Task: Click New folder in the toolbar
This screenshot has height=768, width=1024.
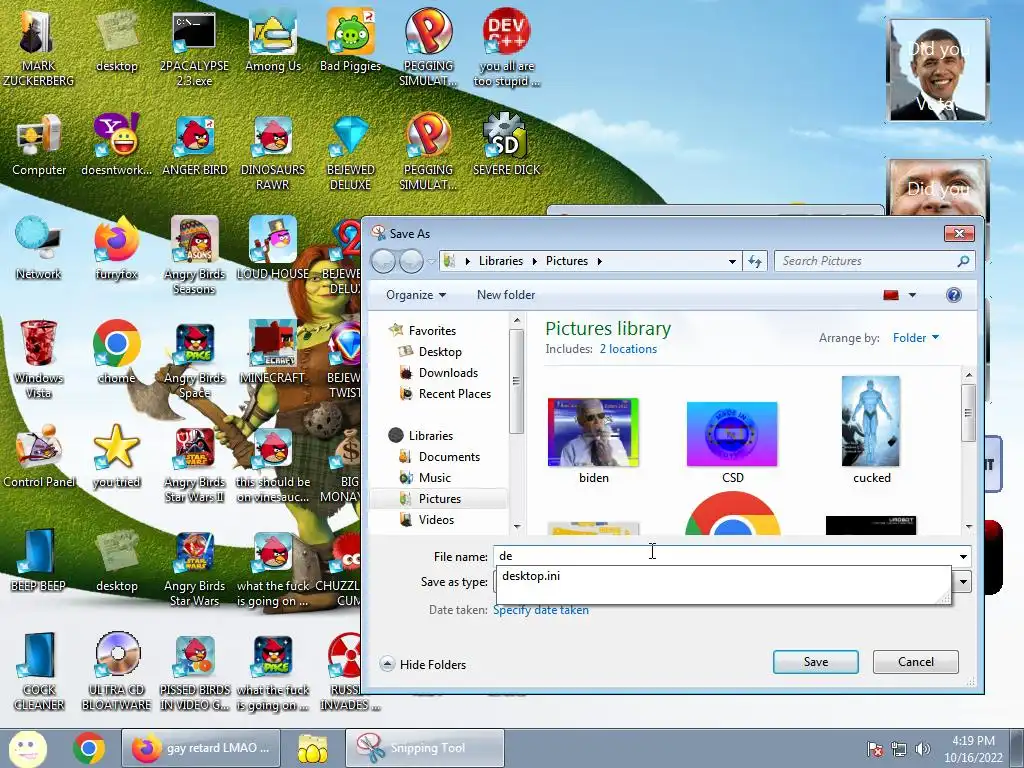Action: (x=505, y=295)
